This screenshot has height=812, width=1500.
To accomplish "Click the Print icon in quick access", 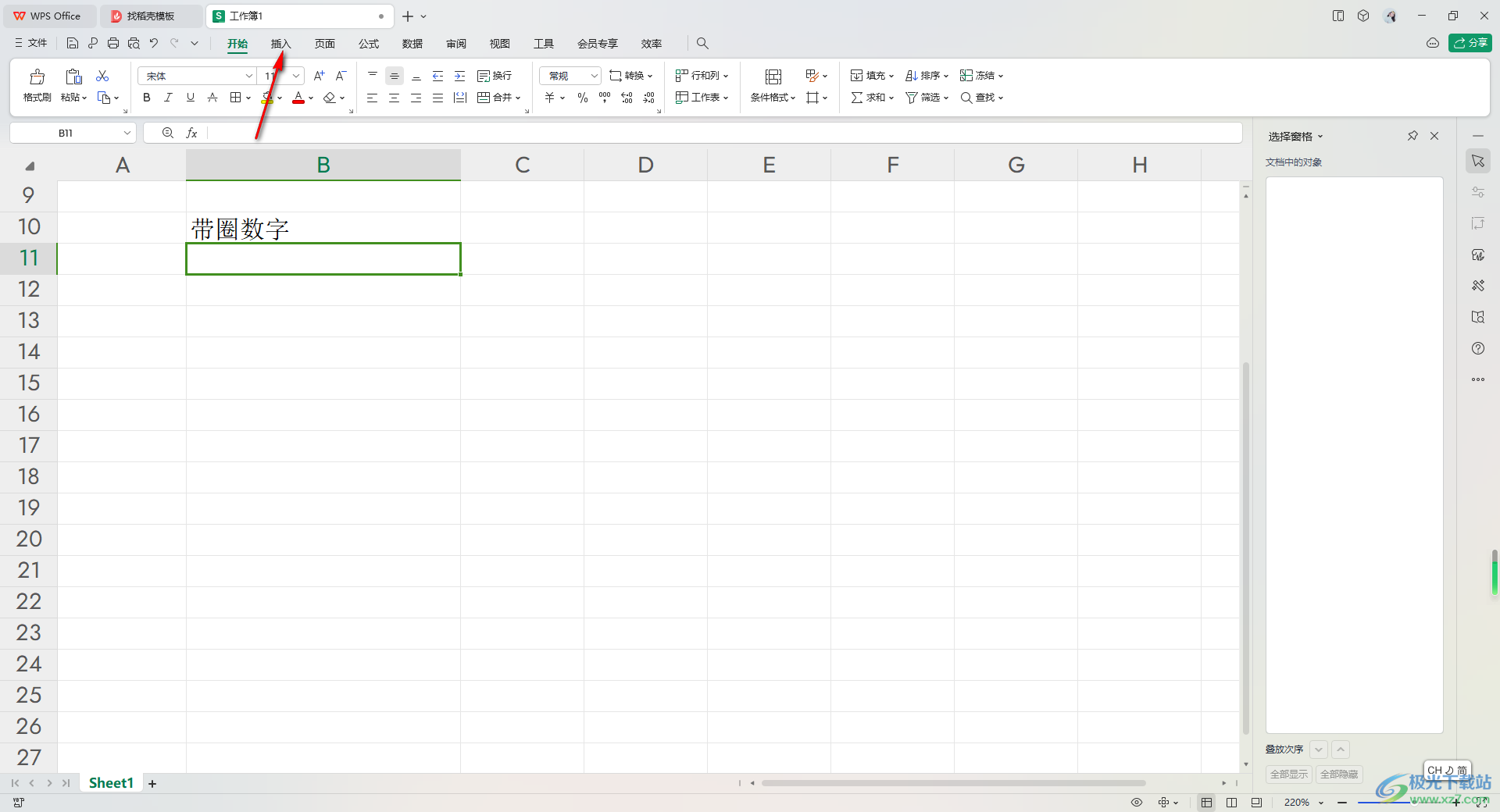I will pyautogui.click(x=113, y=43).
